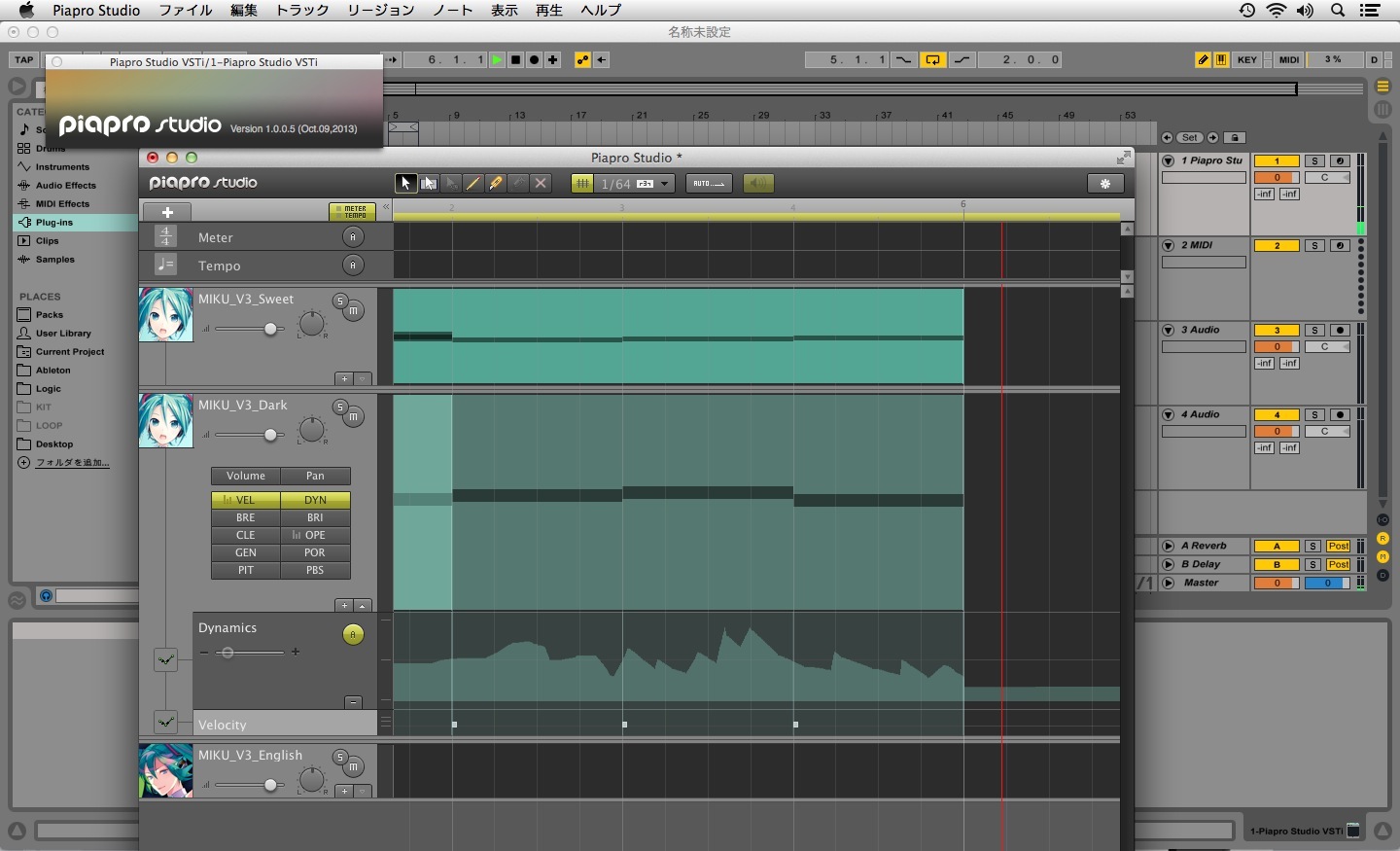Click the Dynamics lane curve icon
The image size is (1400, 851).
click(166, 660)
